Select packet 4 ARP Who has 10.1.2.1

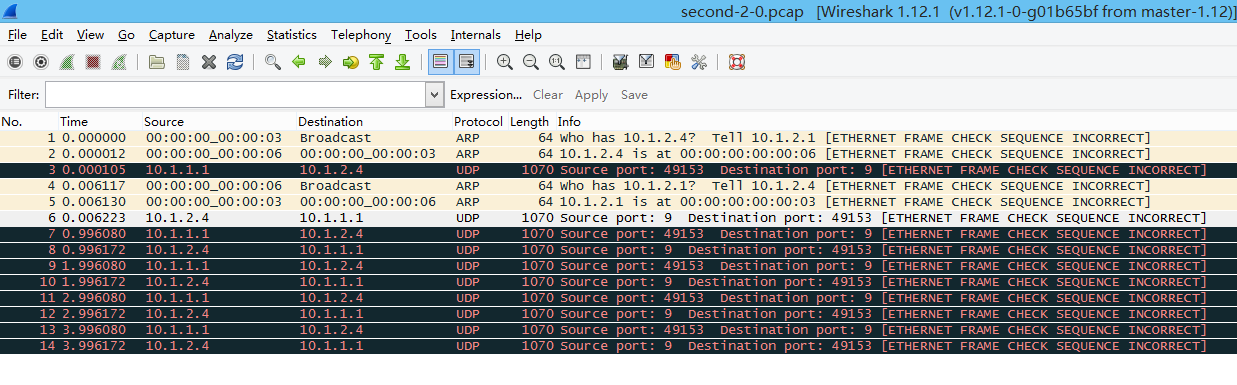pos(618,186)
